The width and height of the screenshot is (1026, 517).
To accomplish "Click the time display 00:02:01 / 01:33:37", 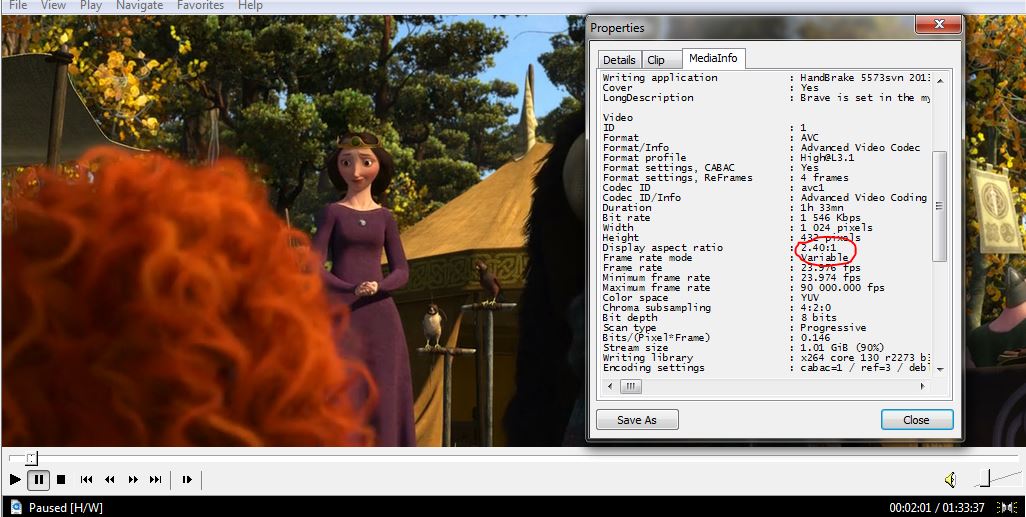I will [x=936, y=507].
